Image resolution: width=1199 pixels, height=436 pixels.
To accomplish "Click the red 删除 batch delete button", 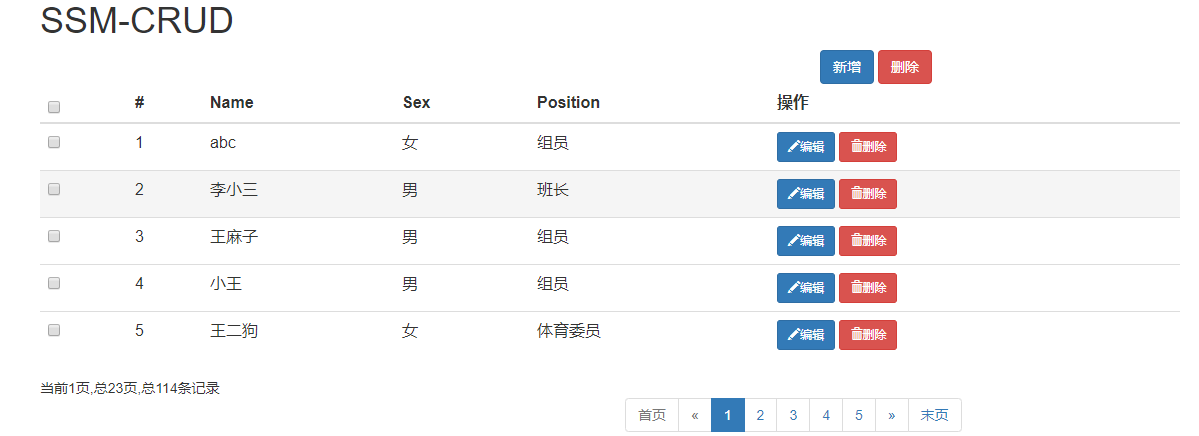I will pos(905,67).
